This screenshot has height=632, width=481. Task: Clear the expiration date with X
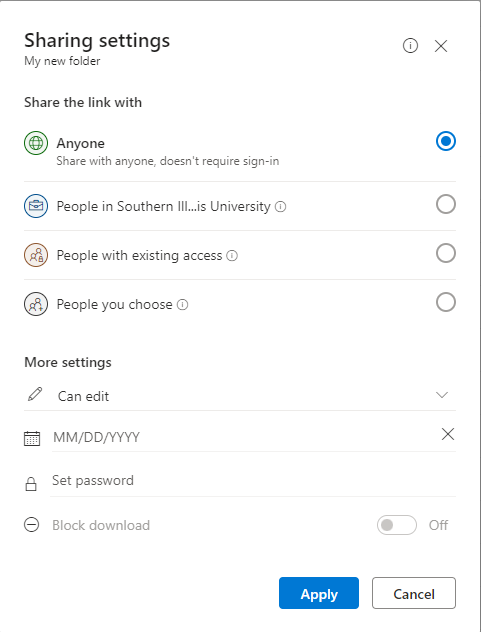[x=448, y=434]
